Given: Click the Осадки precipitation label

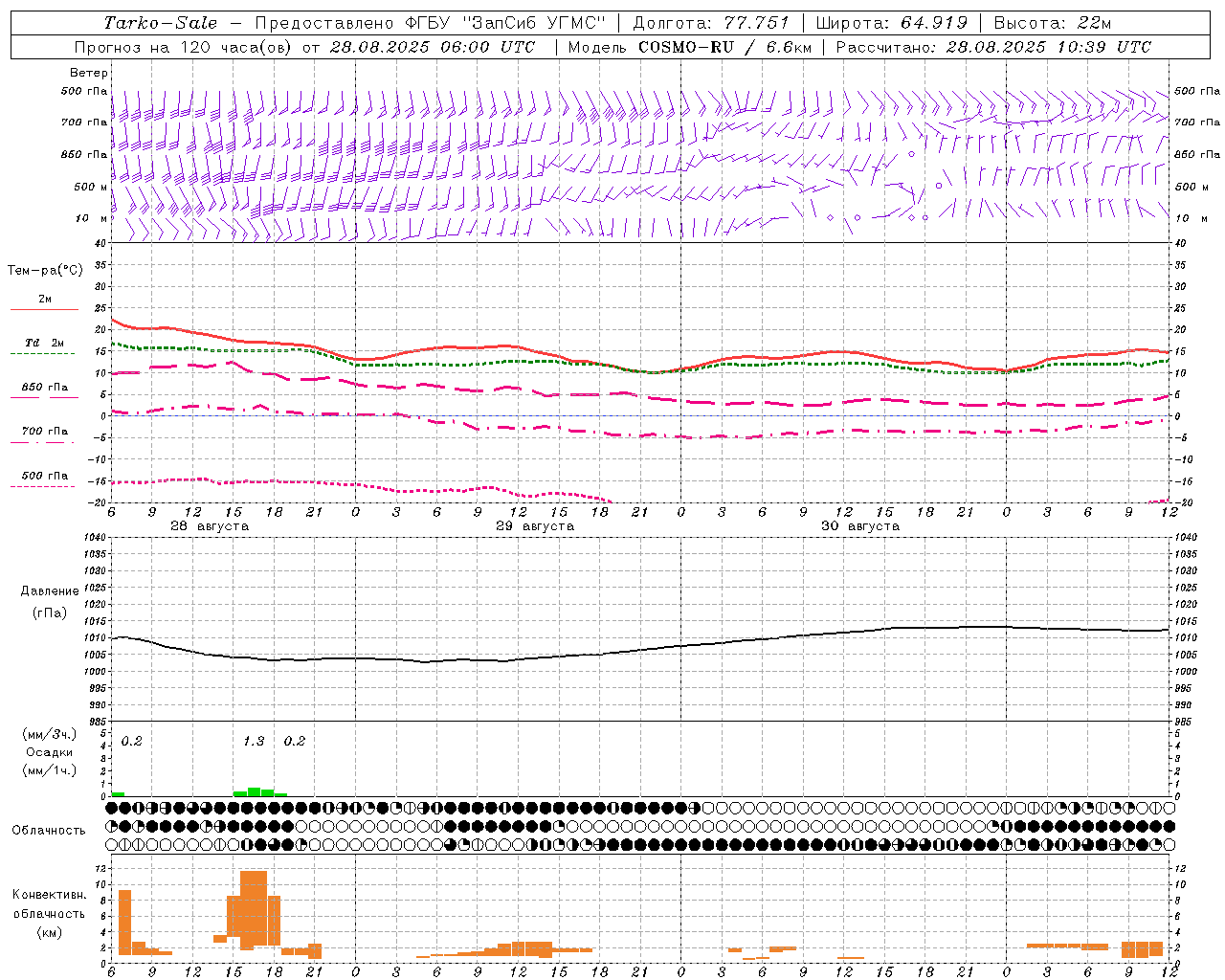Looking at the screenshot, I should (x=50, y=752).
